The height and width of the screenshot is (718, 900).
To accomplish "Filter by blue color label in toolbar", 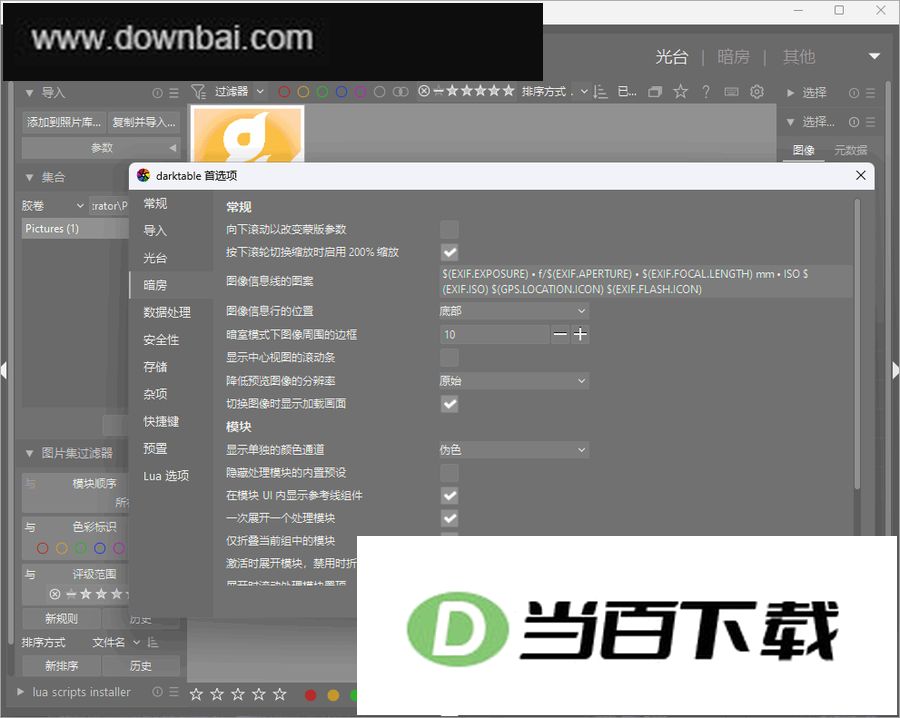I will tap(341, 92).
